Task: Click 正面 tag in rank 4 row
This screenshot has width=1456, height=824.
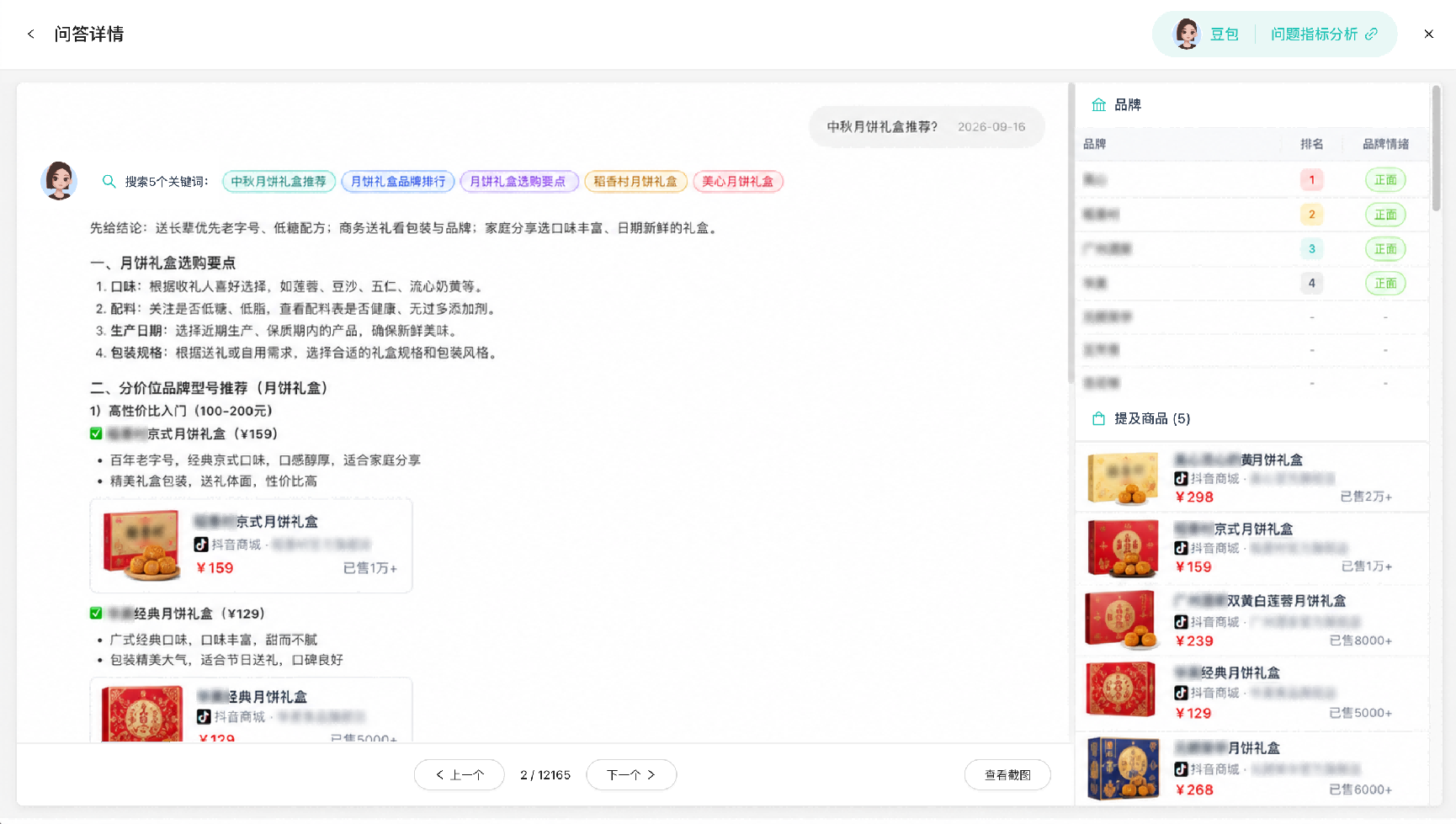Action: pyautogui.click(x=1385, y=284)
